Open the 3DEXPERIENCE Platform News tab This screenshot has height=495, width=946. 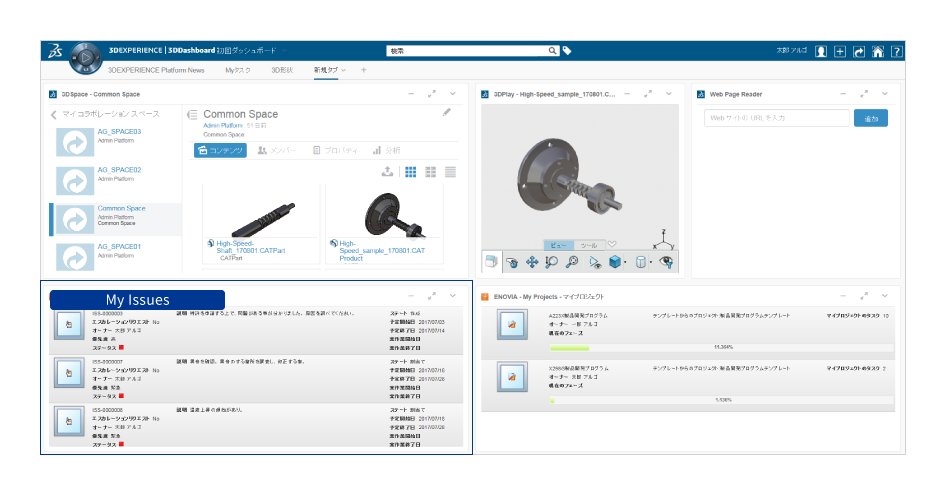156,70
